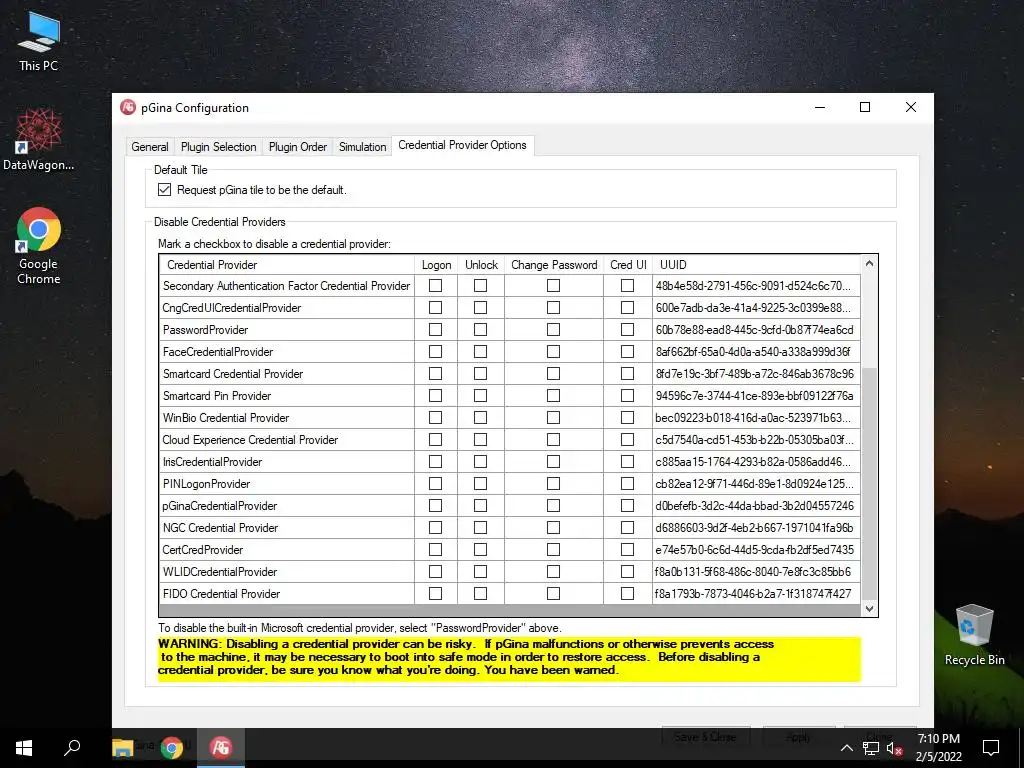This screenshot has width=1024, height=768.
Task: Check Change Password for PasswordProvider
Action: tap(553, 330)
